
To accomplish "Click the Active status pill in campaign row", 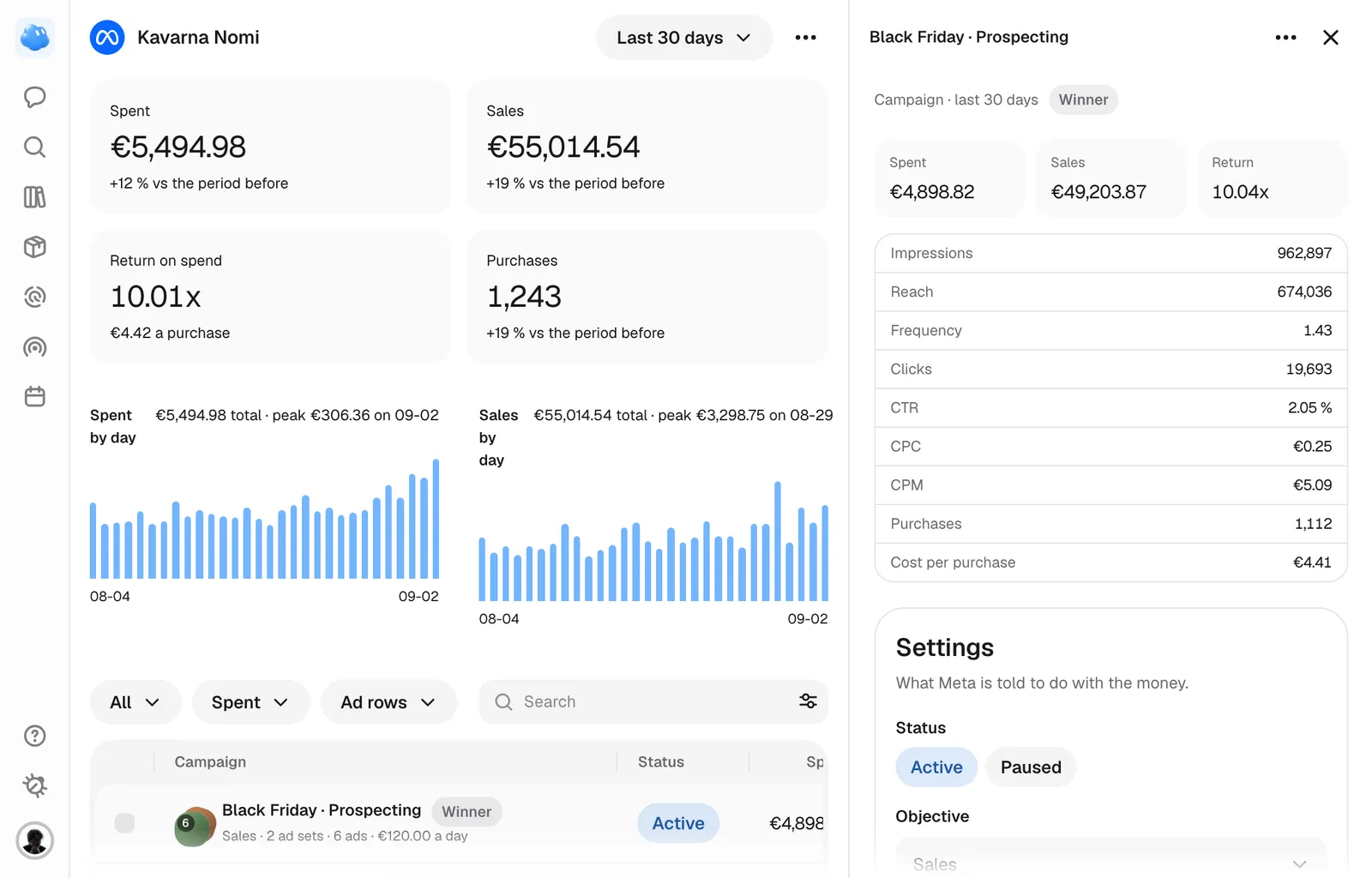I will (678, 823).
